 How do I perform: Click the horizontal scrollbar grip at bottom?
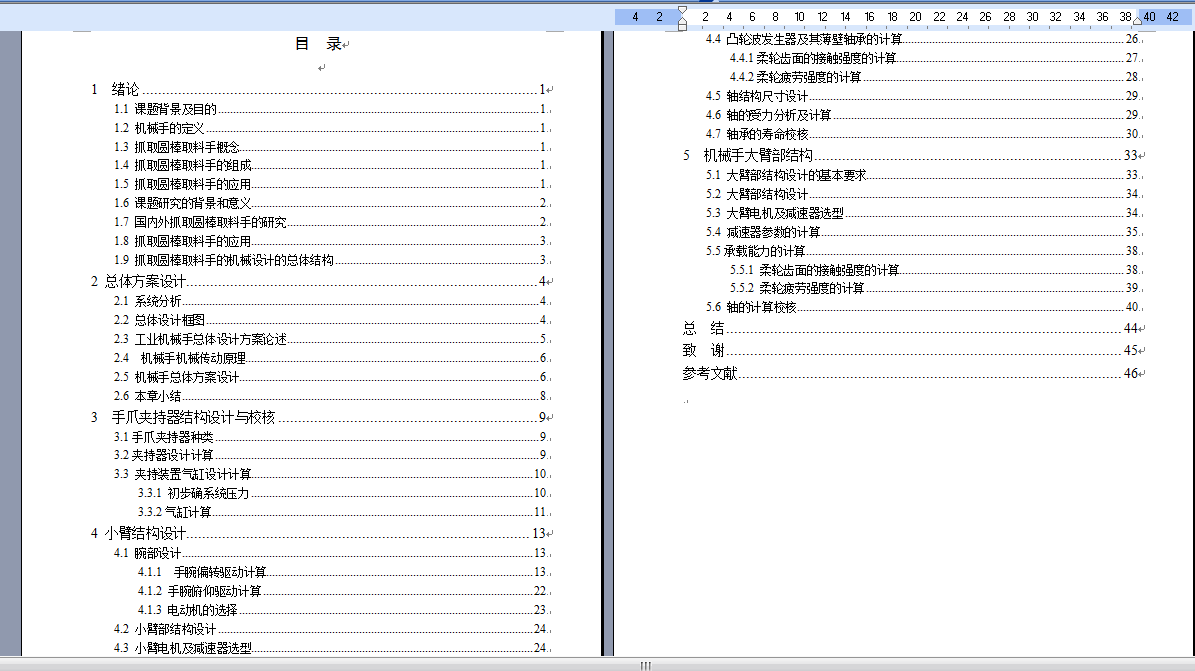point(646,666)
